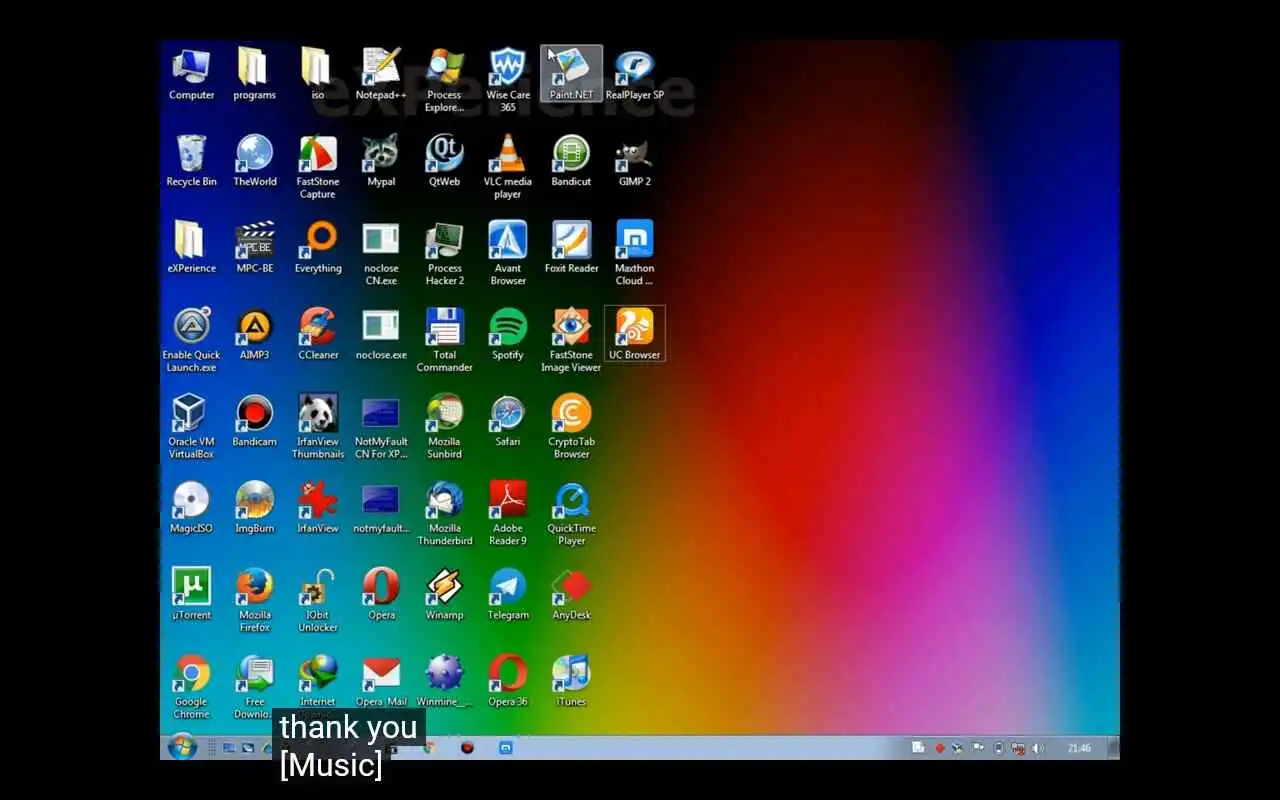Click the Windows Start button

tap(182, 747)
